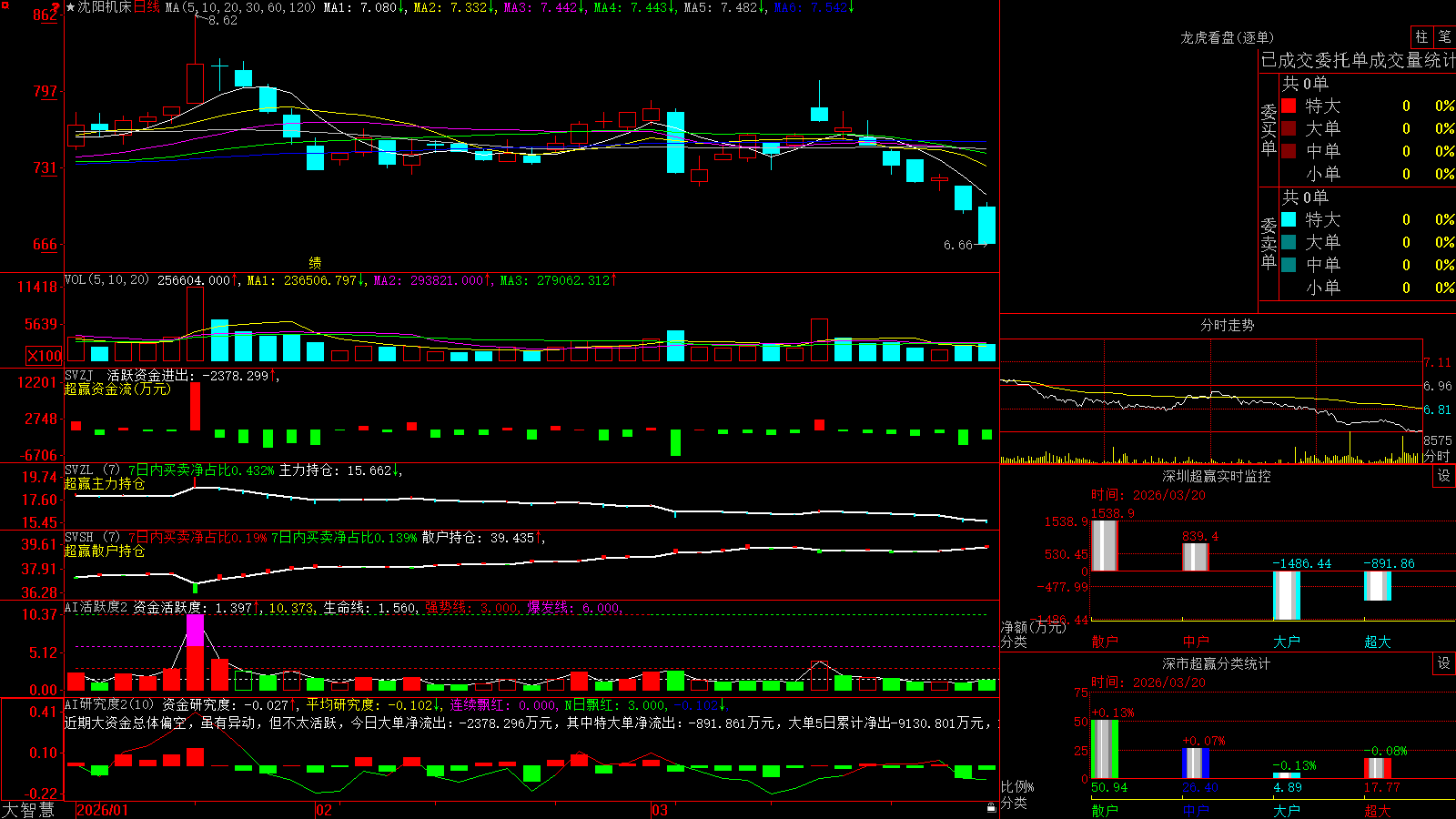The image size is (1456, 819).
Task: Click the 6.66 low price label
Action: (958, 245)
